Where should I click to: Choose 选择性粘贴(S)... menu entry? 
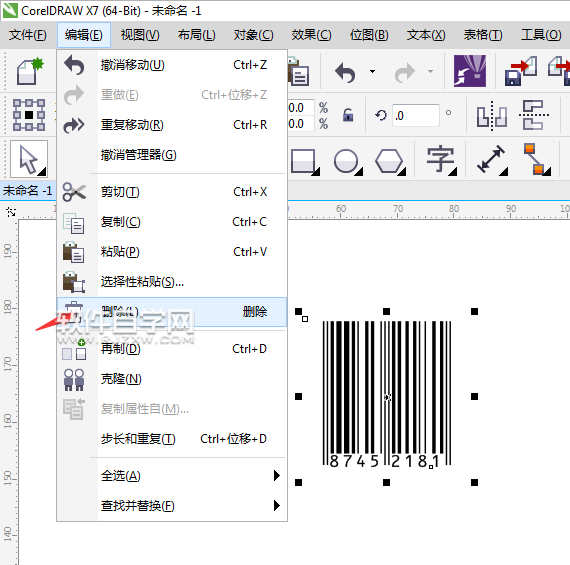[x=172, y=282]
